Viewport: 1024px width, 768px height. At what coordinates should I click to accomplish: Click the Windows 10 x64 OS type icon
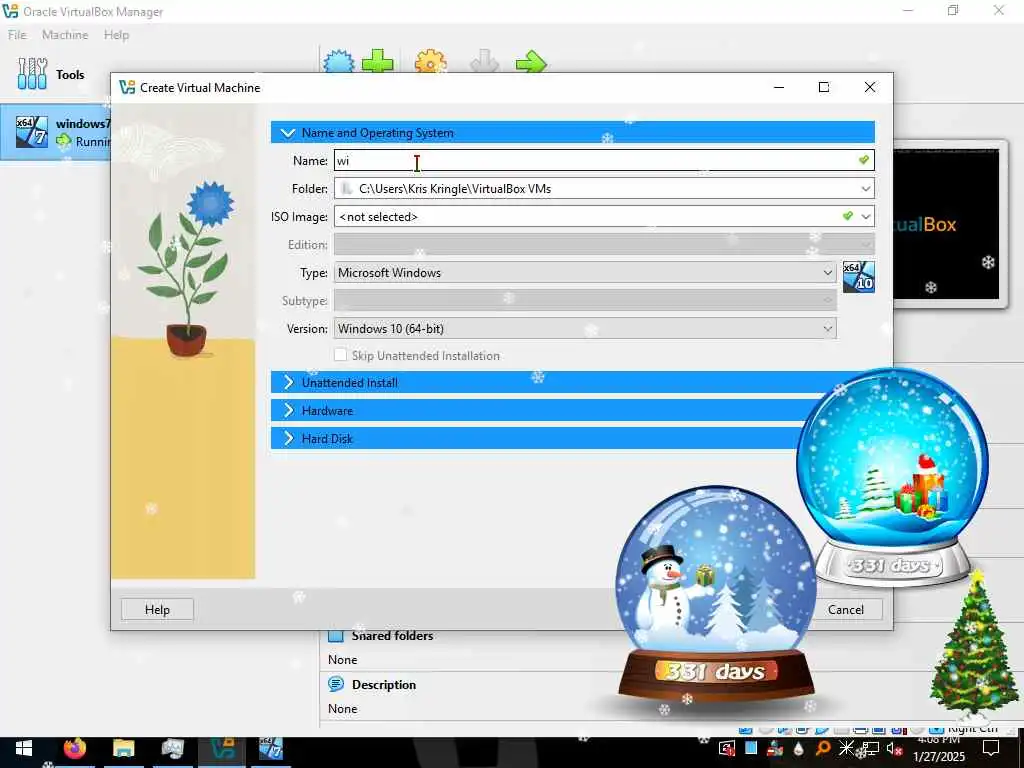pyautogui.click(x=858, y=276)
